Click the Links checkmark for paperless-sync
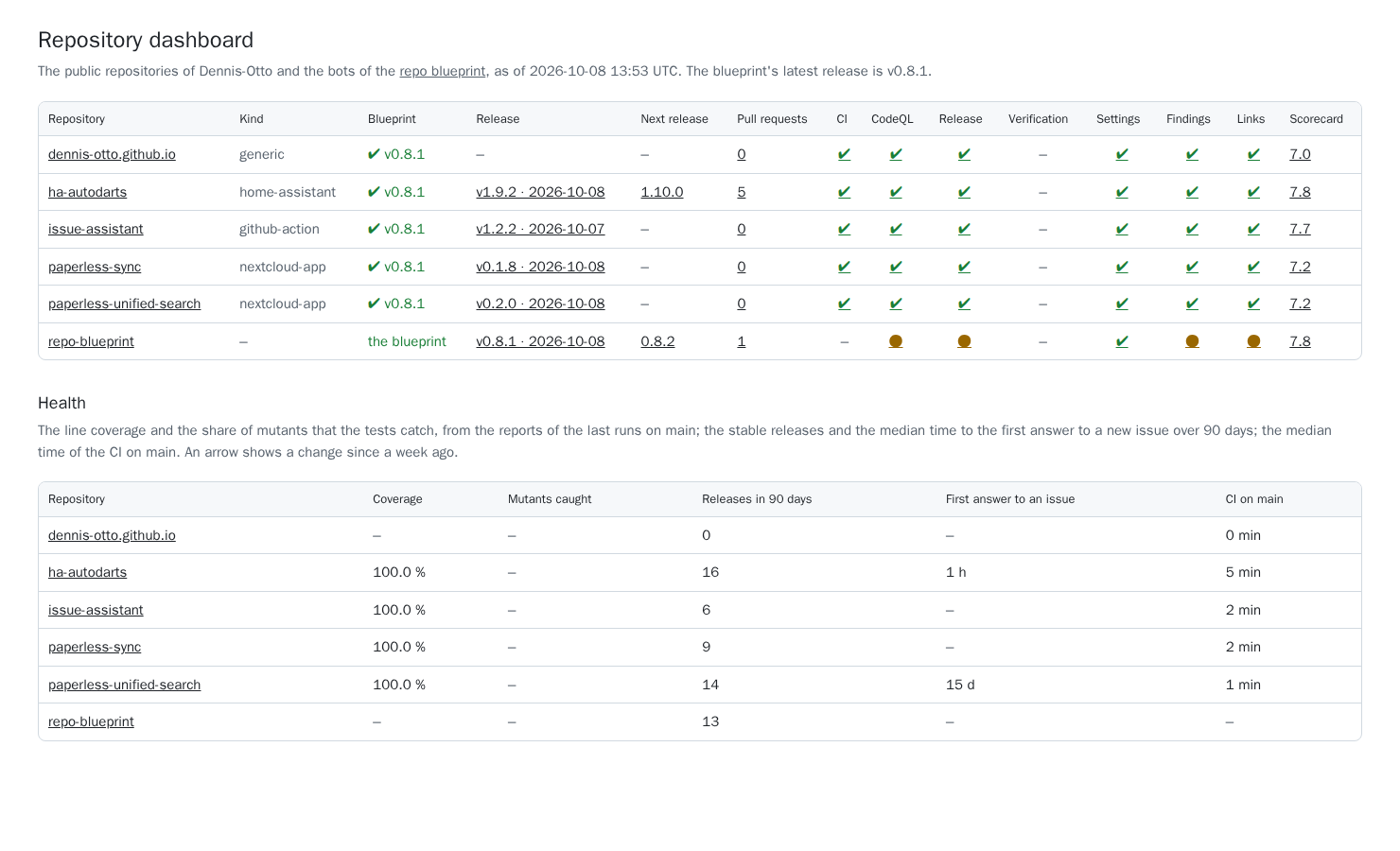 [x=1253, y=267]
